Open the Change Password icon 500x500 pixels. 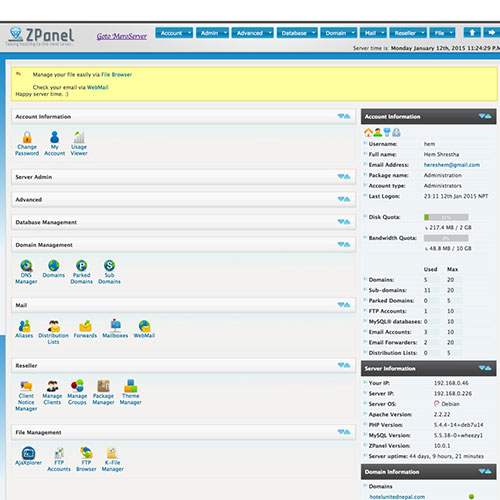click(x=27, y=143)
